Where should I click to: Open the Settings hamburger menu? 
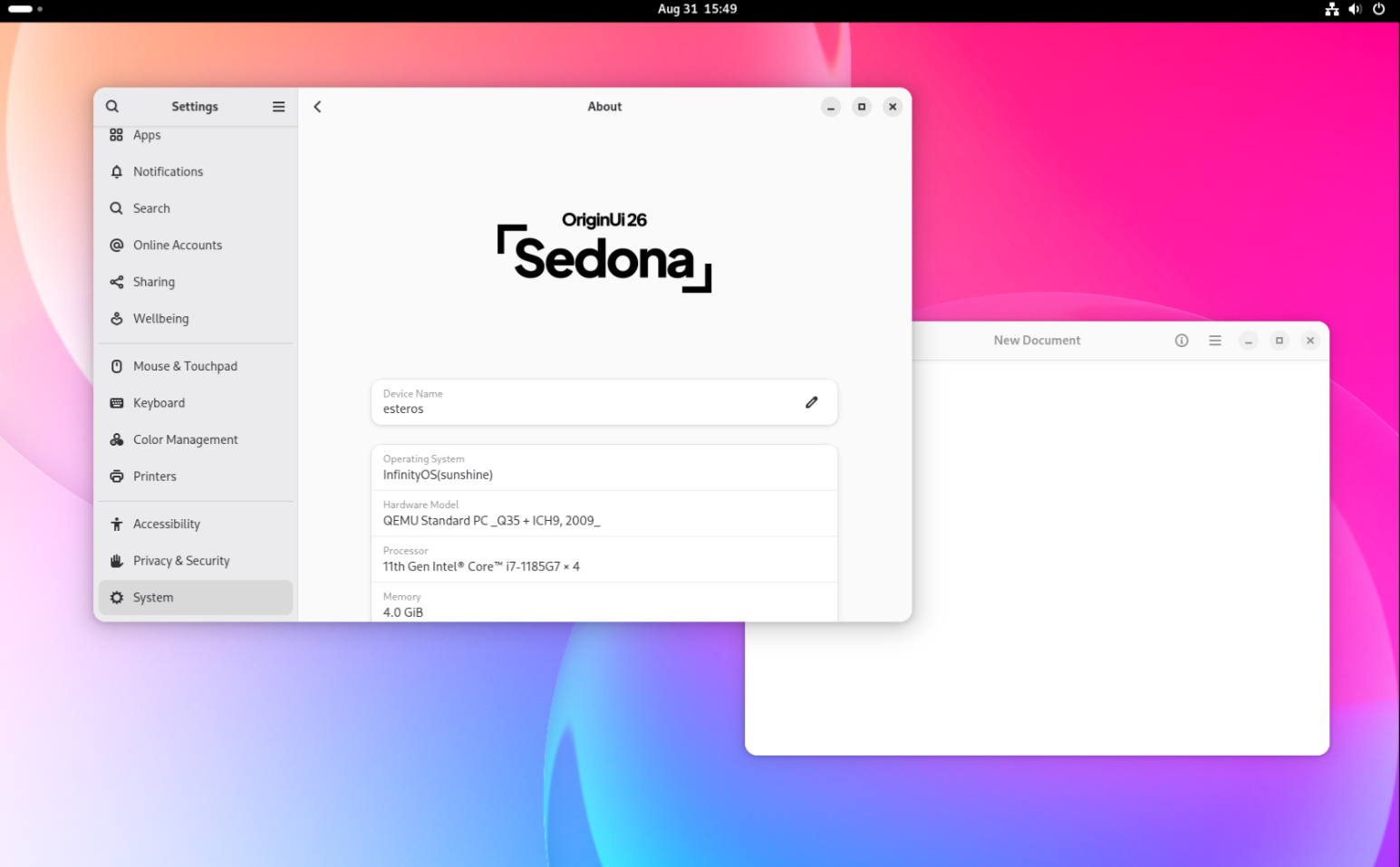click(278, 106)
